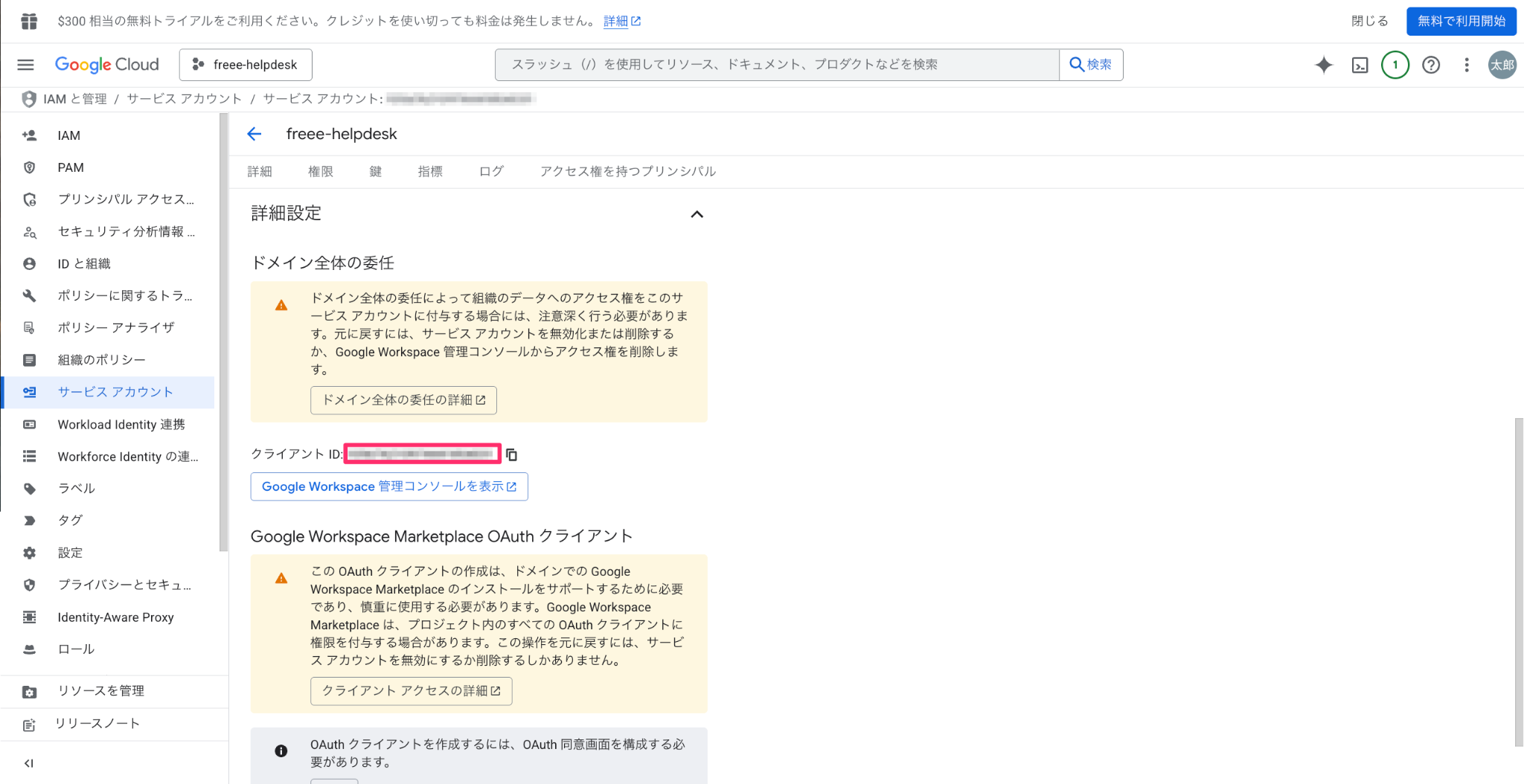1524x784 pixels.
Task: Click the ロール hat icon
Action: click(29, 649)
